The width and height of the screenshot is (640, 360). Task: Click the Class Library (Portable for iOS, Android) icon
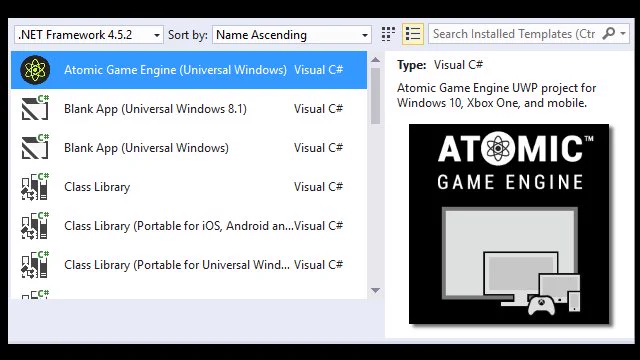(35, 225)
